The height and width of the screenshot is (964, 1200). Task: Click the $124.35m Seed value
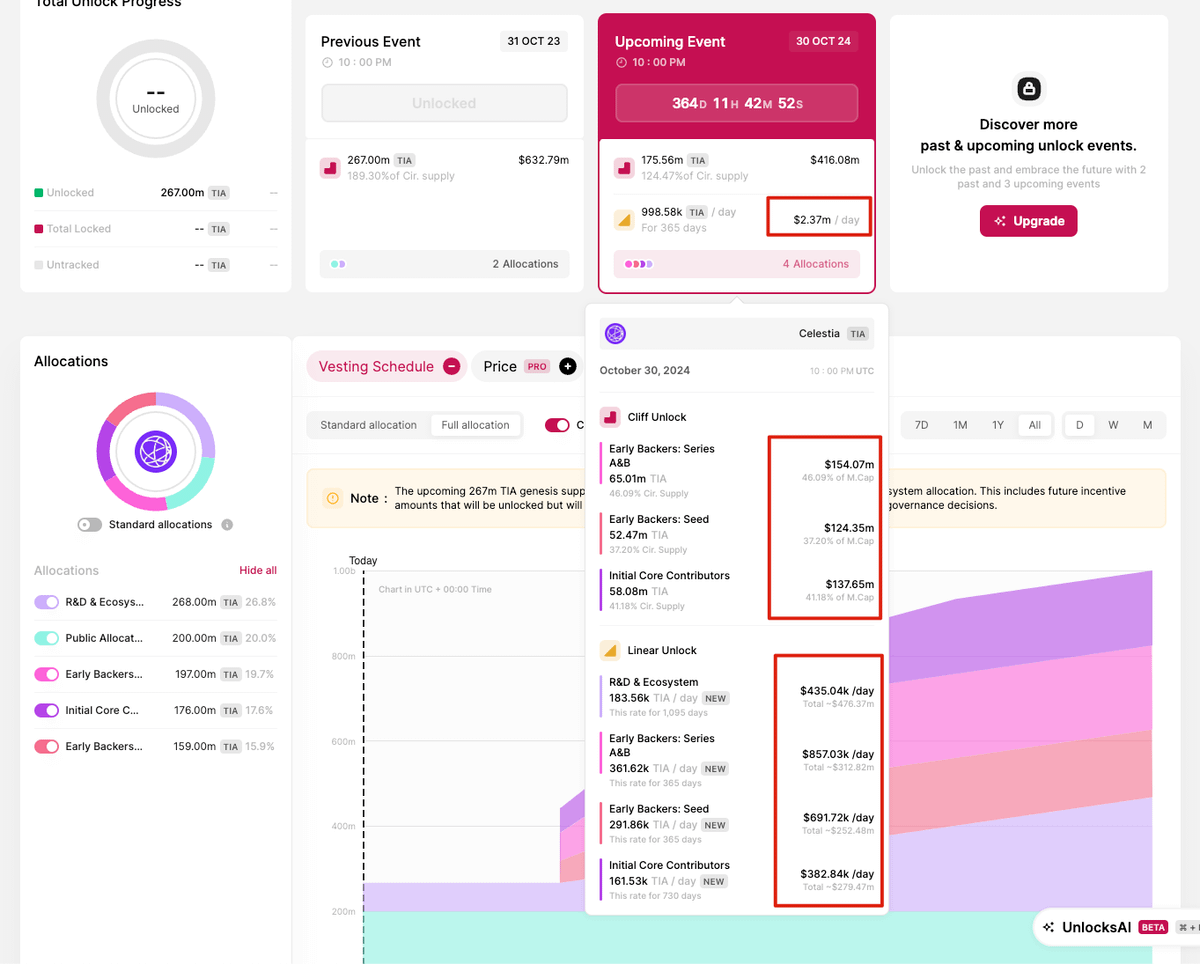coord(849,528)
